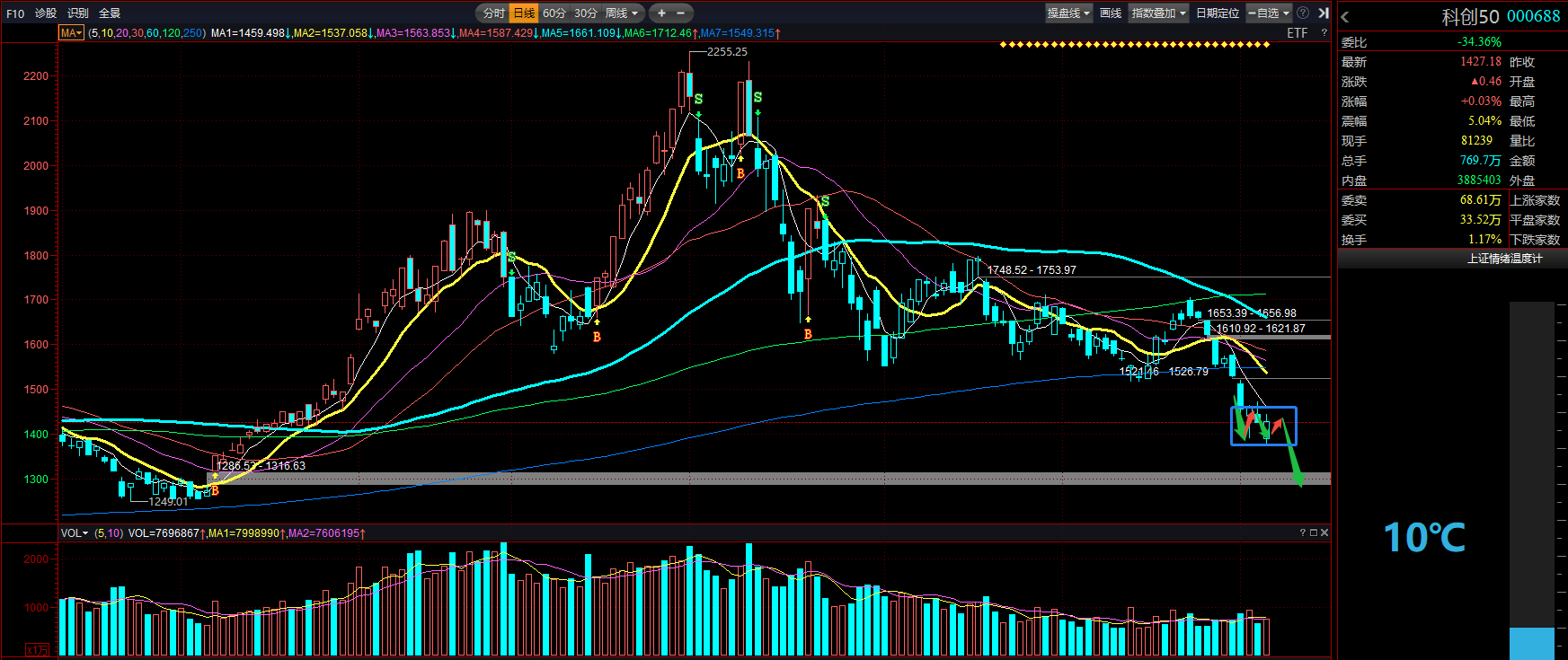Activate the 画线 drawing tool
The image size is (1568, 660).
[x=1111, y=13]
